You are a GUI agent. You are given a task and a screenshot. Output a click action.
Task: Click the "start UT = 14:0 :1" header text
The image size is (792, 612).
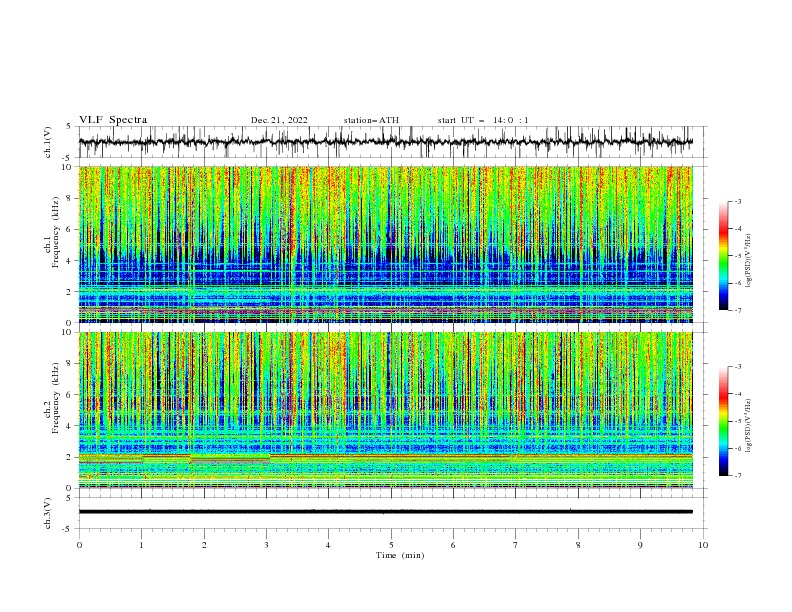pos(483,120)
